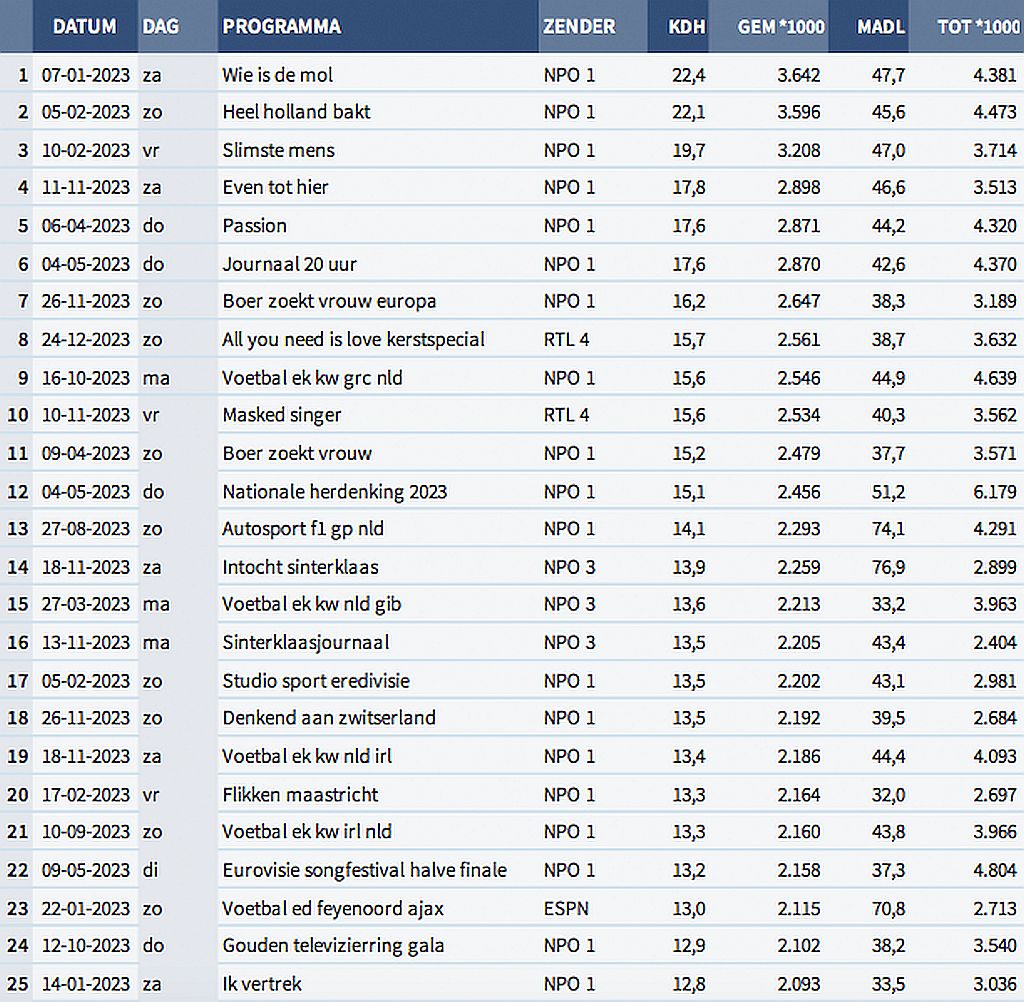Click the date 22-01-2023
This screenshot has height=1002, width=1024.
[86, 909]
